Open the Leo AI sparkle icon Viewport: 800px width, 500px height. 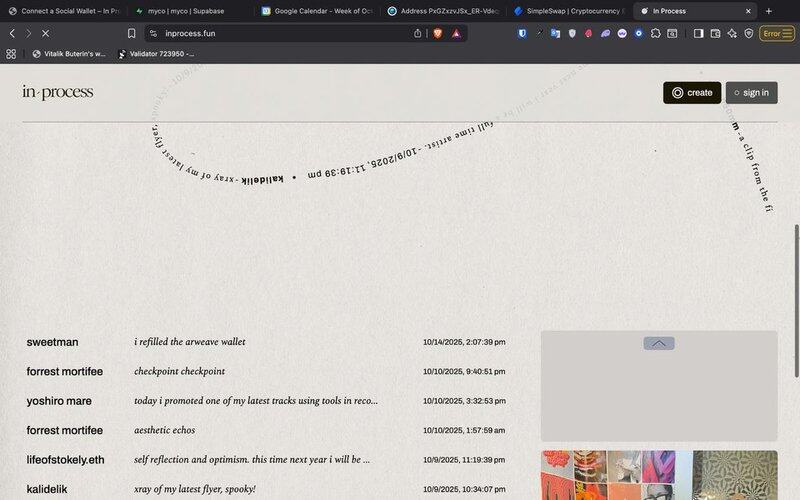click(x=732, y=33)
